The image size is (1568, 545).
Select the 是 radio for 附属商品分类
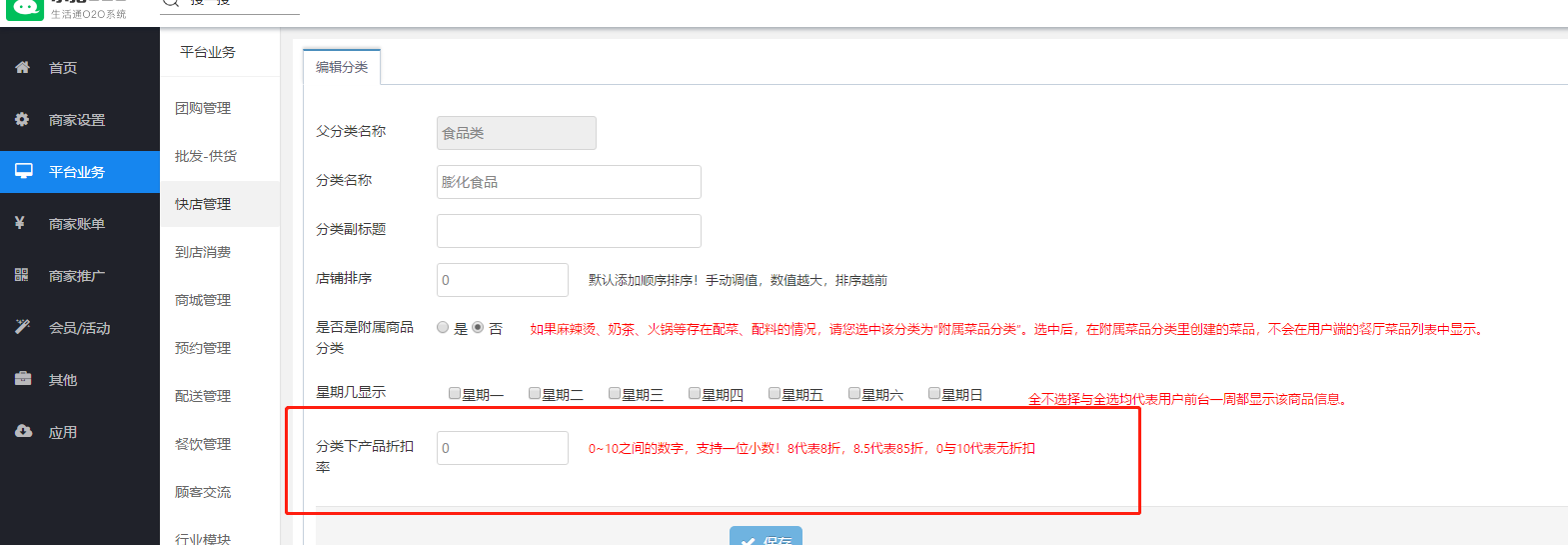click(443, 327)
